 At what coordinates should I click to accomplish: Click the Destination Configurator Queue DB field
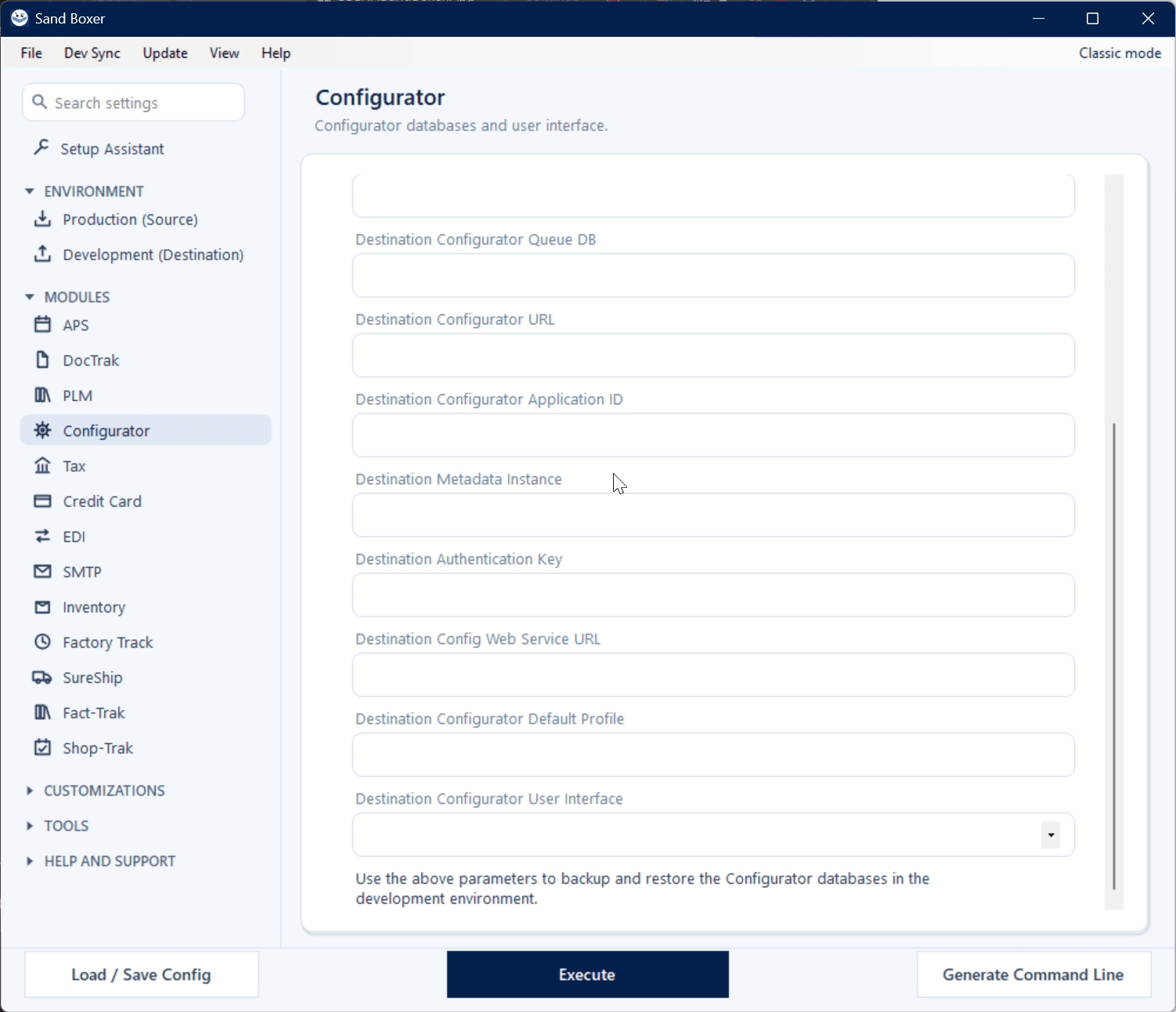tap(713, 275)
